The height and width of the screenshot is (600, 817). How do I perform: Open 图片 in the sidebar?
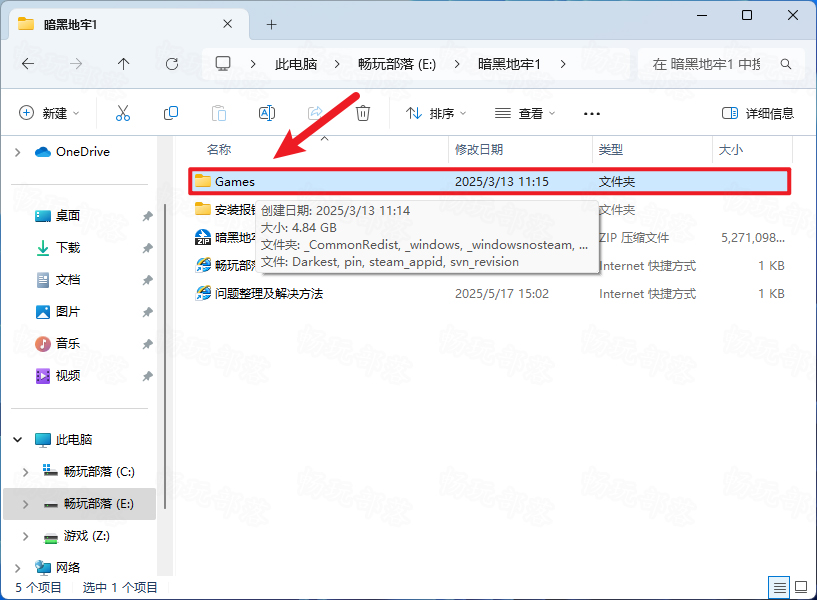click(68, 312)
